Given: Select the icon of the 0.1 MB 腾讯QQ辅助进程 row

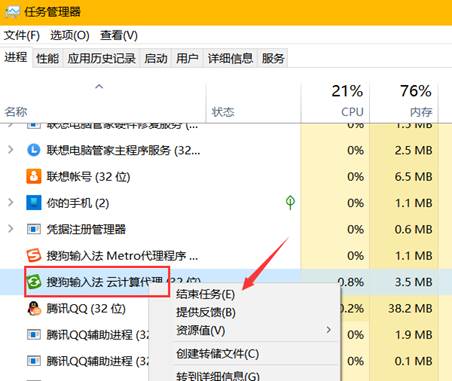Looking at the screenshot, I should click(34, 361).
